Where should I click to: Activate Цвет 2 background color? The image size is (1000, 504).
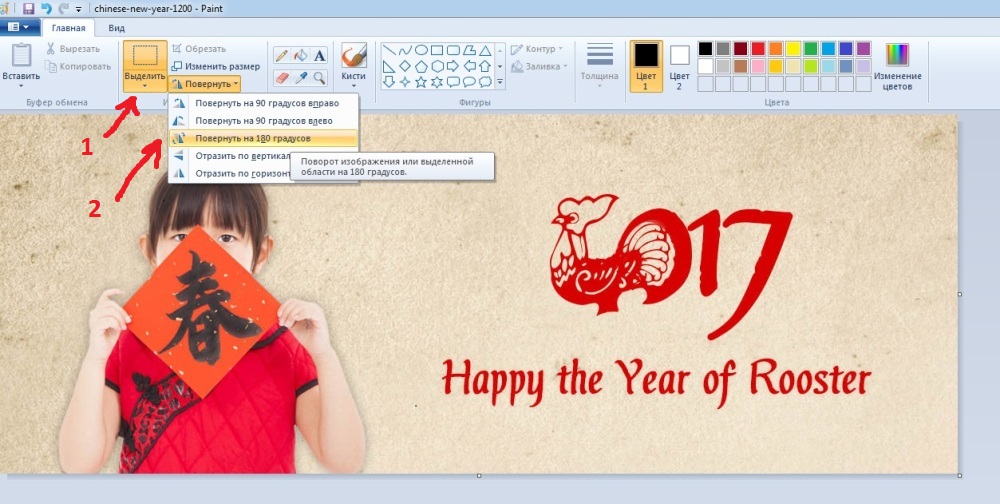click(680, 65)
